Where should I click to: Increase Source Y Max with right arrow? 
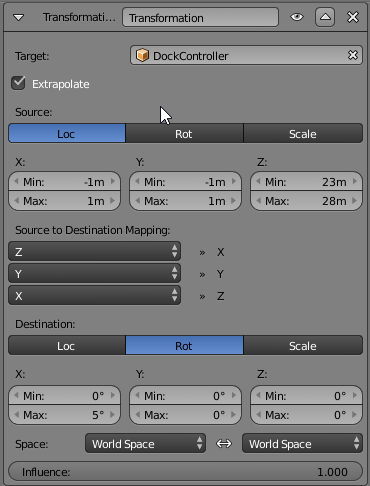[x=234, y=201]
